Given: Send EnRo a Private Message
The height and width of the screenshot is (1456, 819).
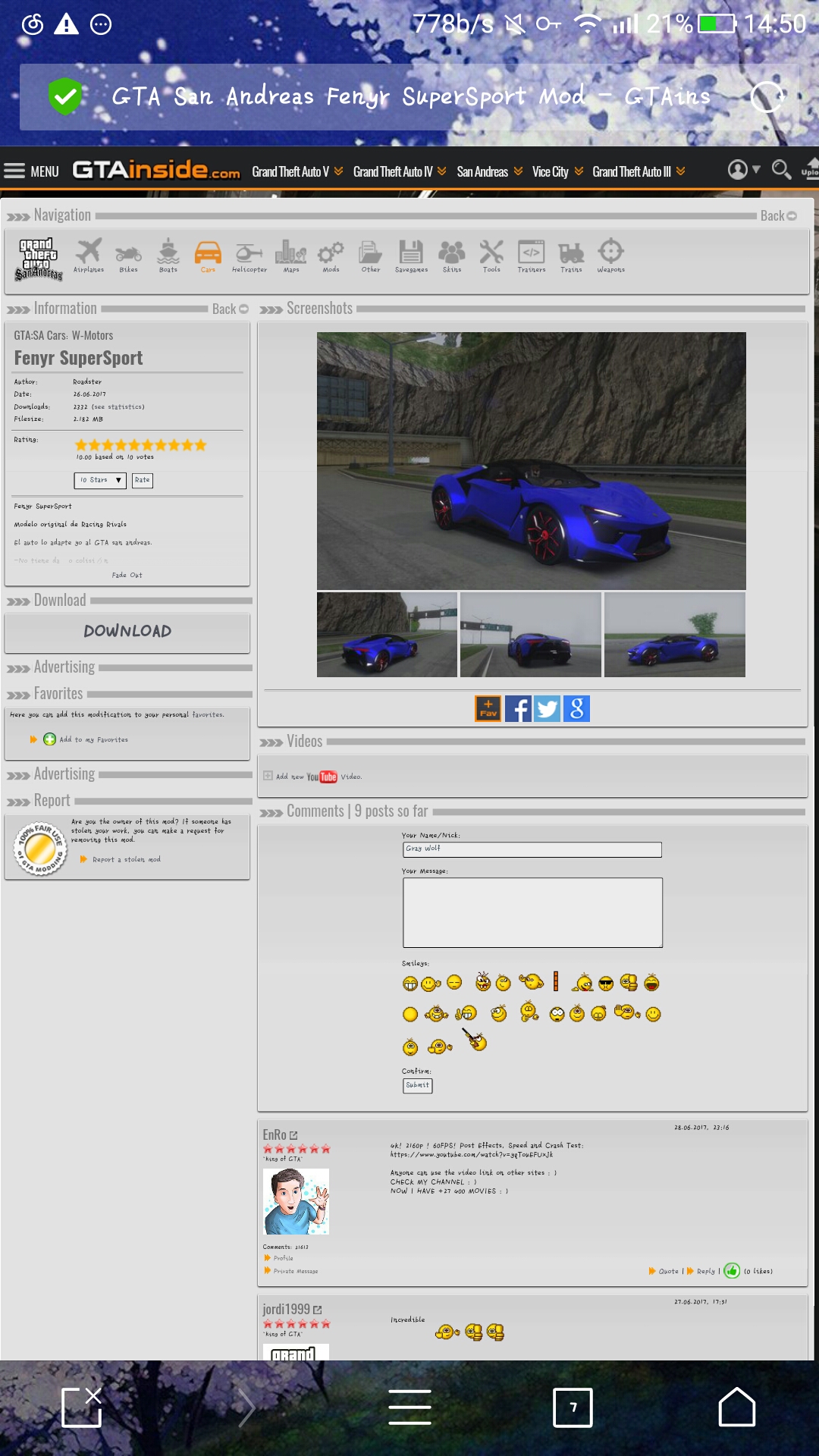Looking at the screenshot, I should click(296, 1271).
